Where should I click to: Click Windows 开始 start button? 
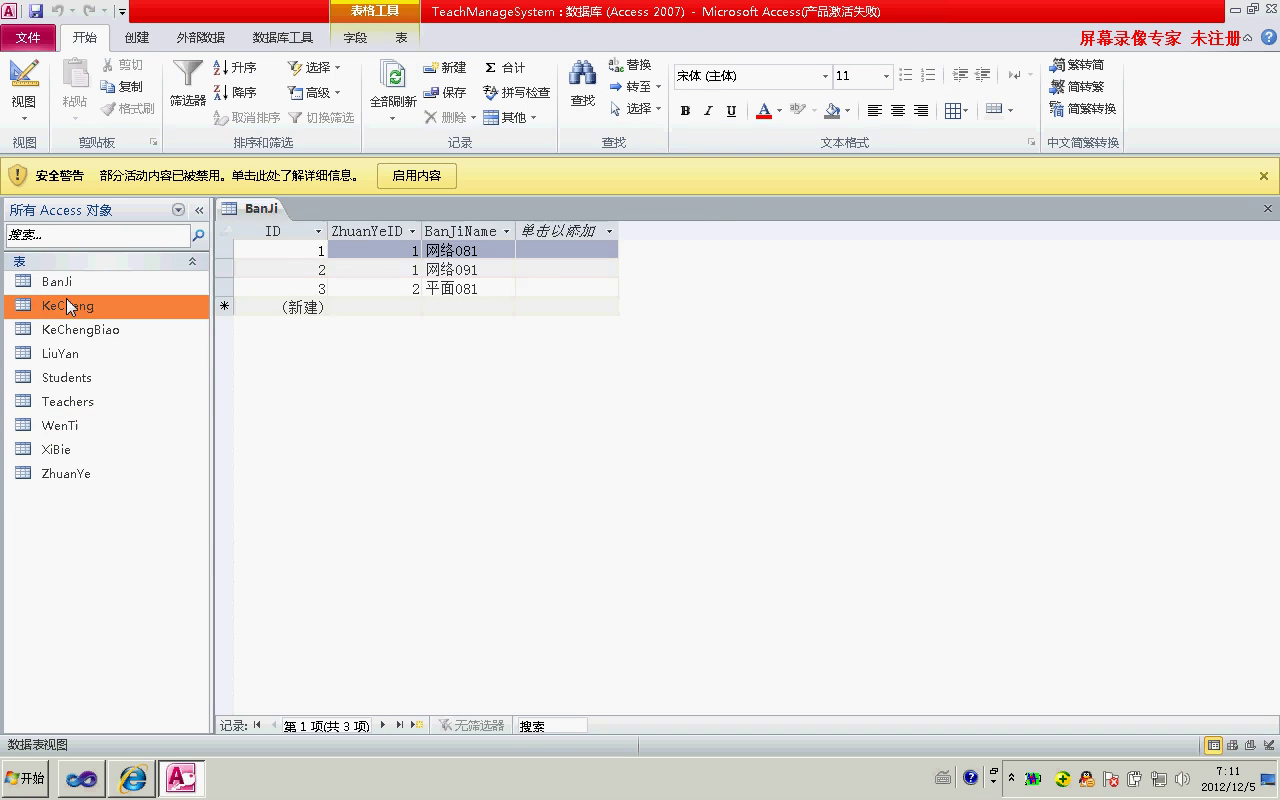pyautogui.click(x=26, y=778)
